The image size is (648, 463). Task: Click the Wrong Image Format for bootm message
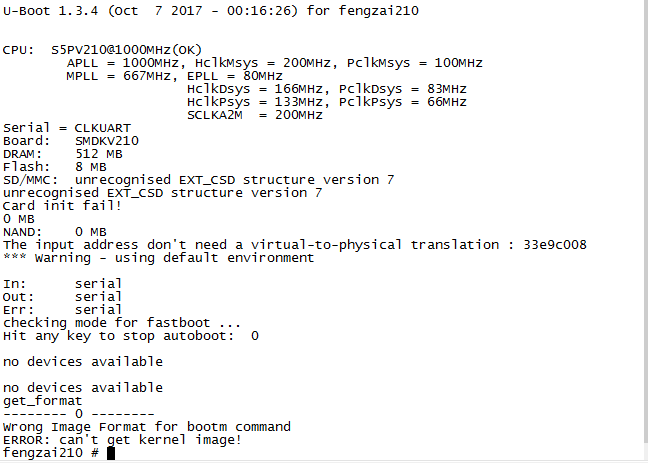click(147, 427)
